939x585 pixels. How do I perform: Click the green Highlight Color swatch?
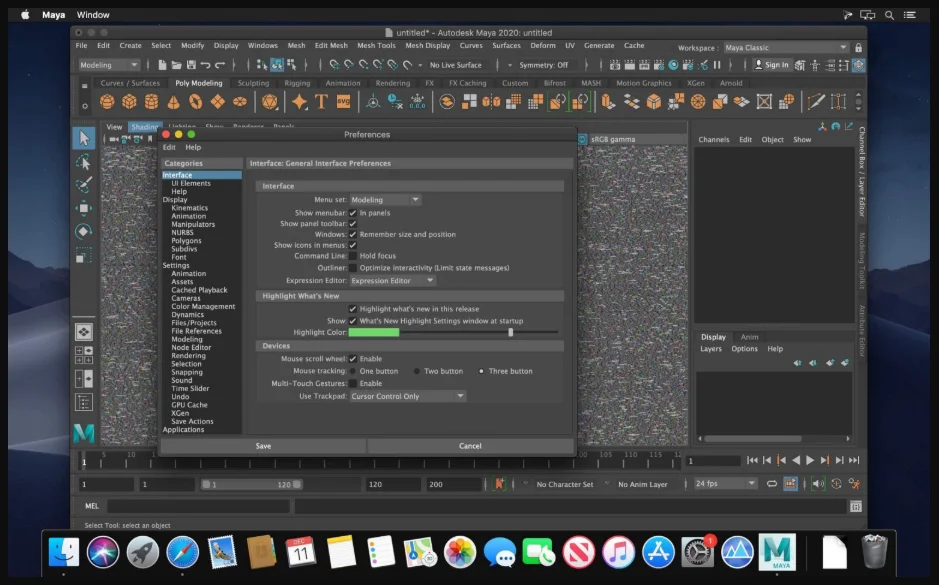coord(374,332)
